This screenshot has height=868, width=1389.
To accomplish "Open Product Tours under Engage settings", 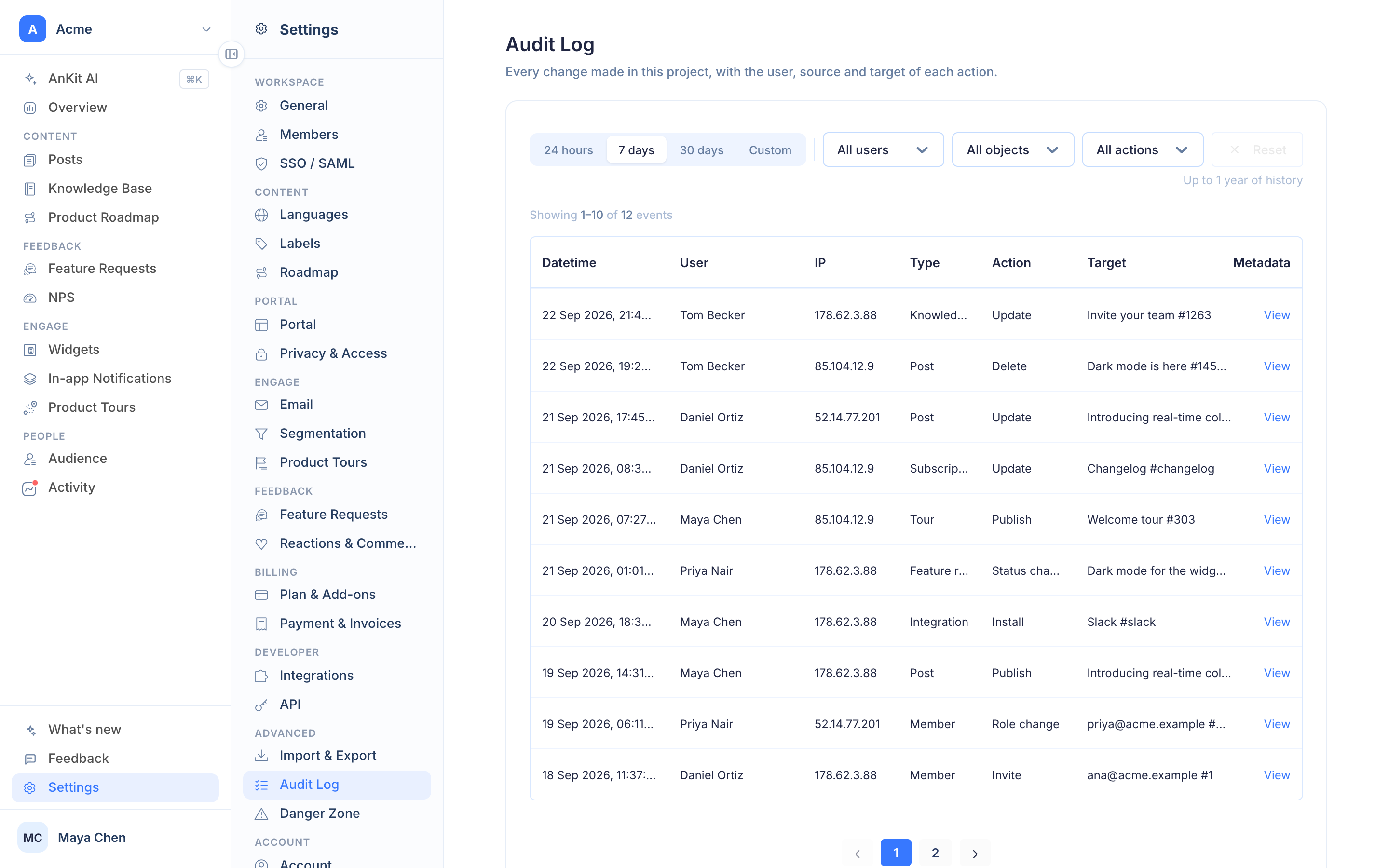I will [337, 462].
